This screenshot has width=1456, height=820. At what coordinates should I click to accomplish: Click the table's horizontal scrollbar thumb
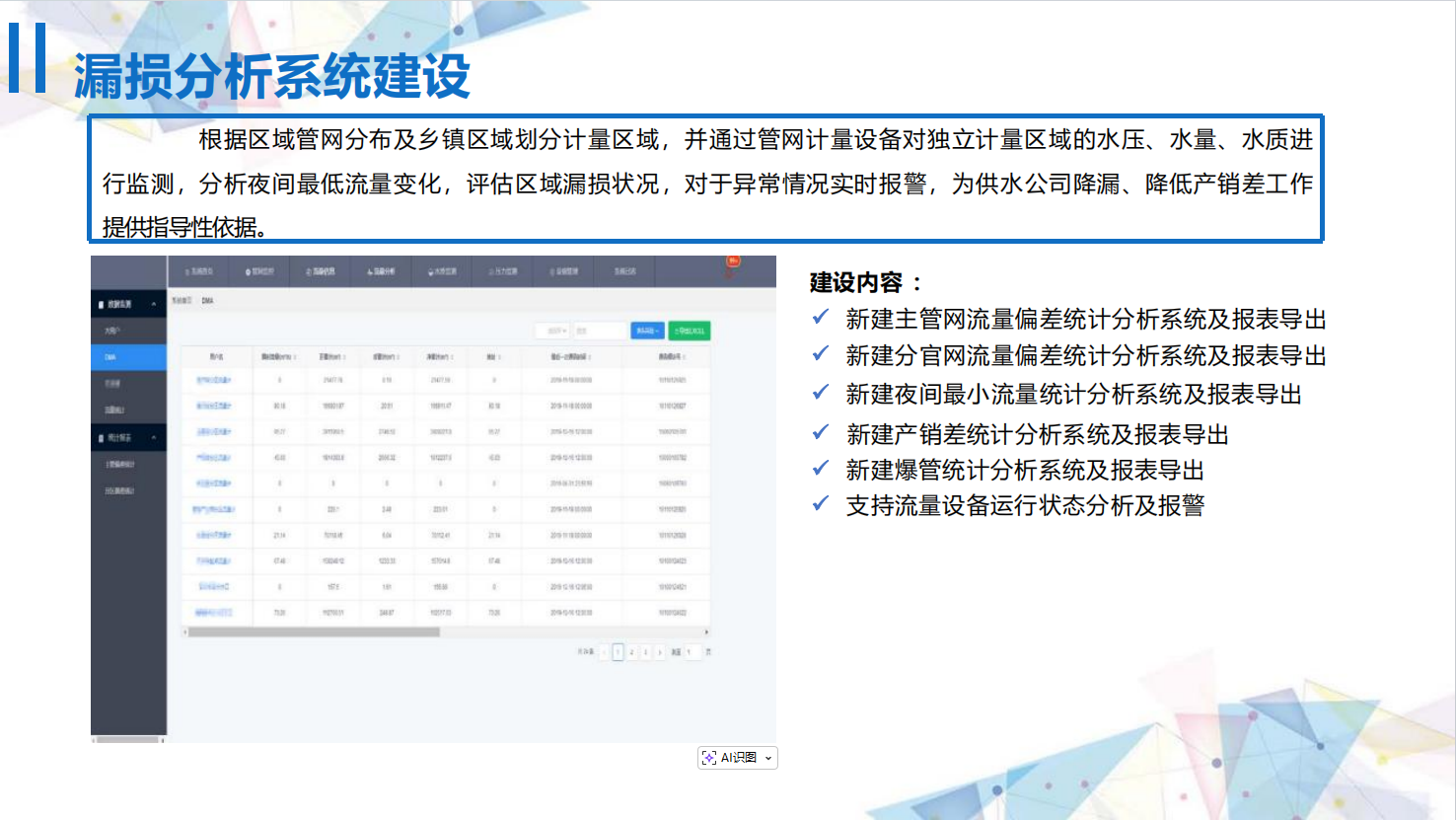tap(314, 633)
